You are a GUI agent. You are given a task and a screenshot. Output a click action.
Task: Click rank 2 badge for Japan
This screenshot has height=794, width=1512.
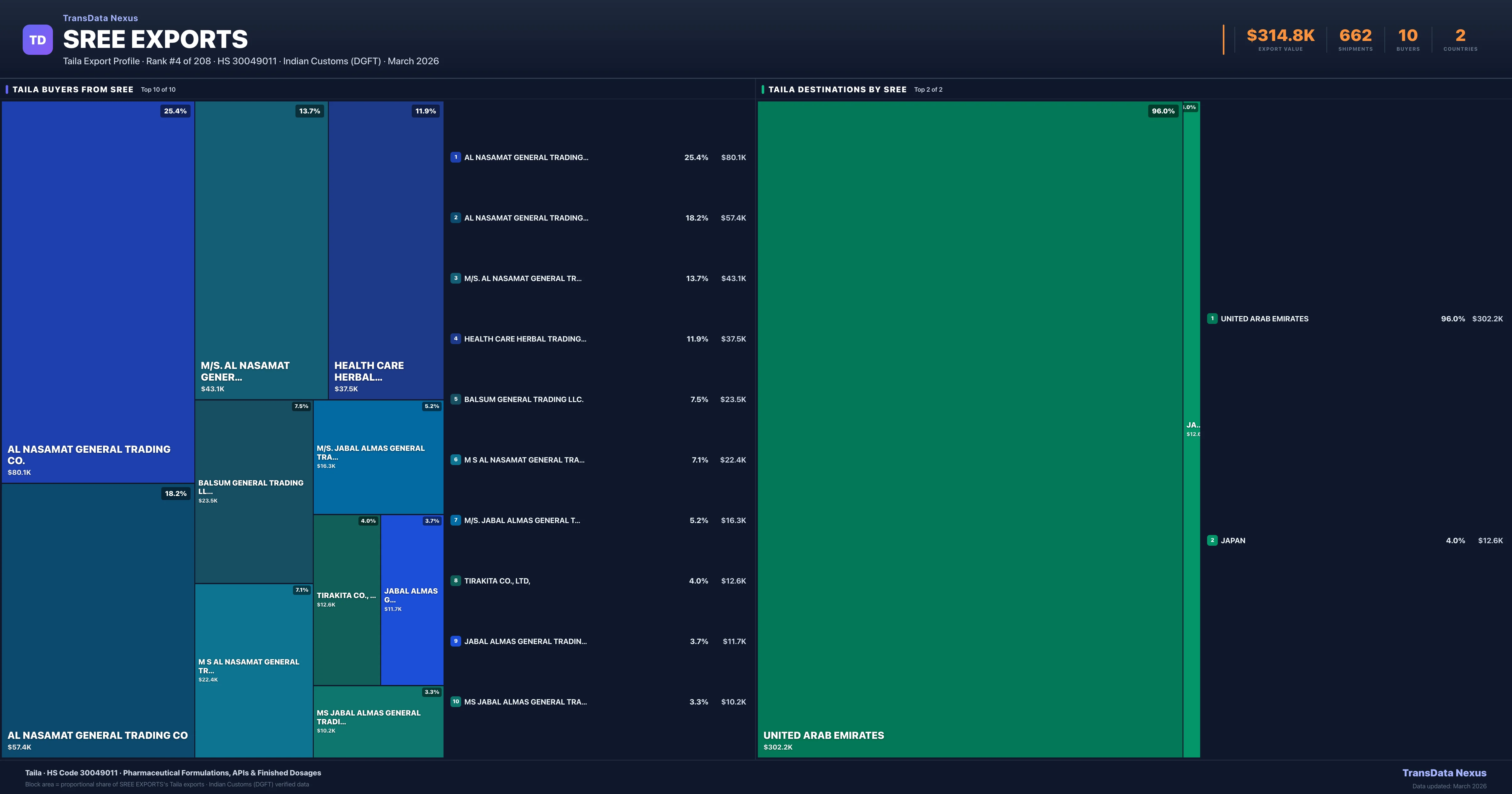1212,540
